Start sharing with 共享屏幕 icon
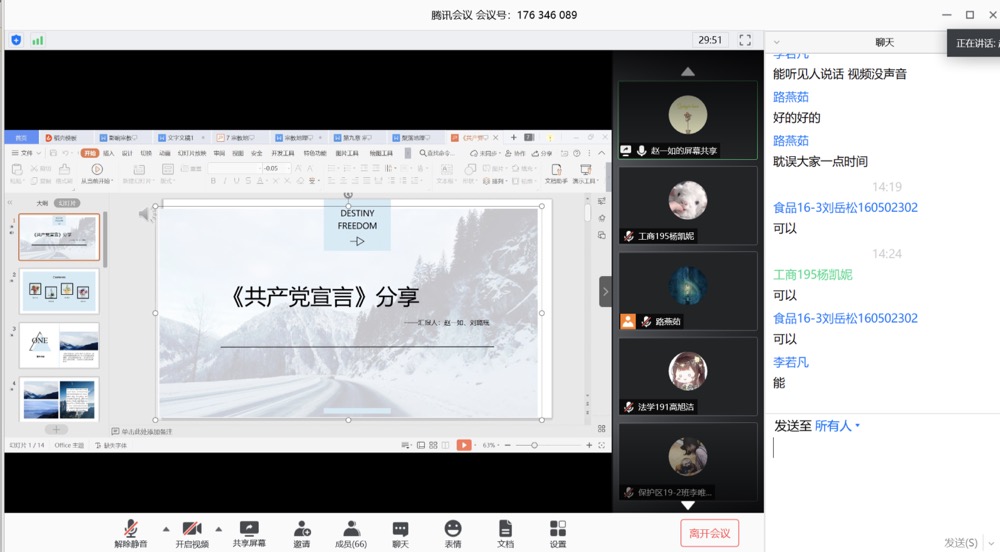1000x552 pixels. point(249,534)
